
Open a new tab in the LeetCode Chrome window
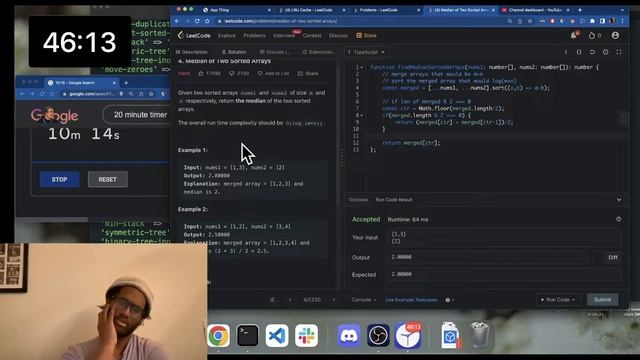click(x=580, y=10)
